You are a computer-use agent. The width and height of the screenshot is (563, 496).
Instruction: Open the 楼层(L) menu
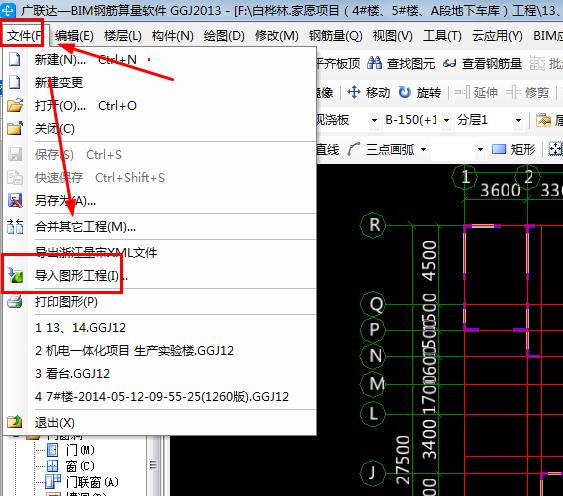pos(123,36)
